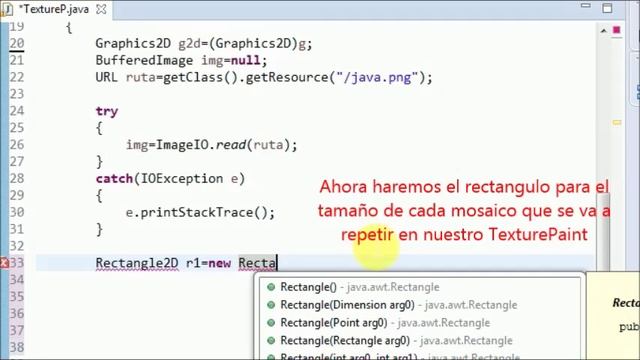Viewport: 640px width, 360px height.
Task: Click the scroll up arrow of editor
Action: 603,31
